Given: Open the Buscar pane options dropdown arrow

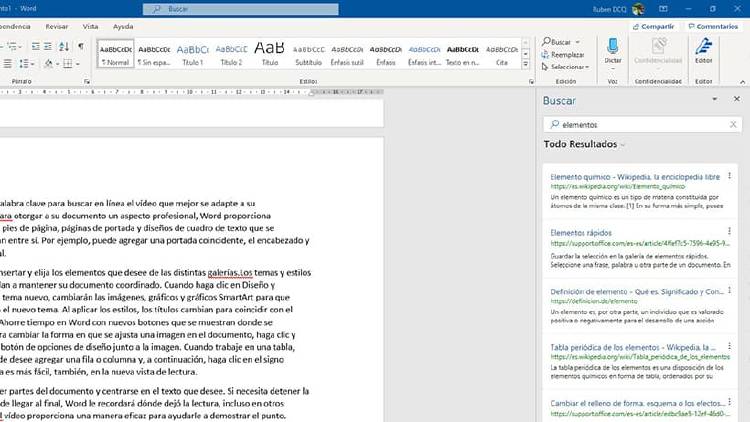Looking at the screenshot, I should click(x=713, y=100).
